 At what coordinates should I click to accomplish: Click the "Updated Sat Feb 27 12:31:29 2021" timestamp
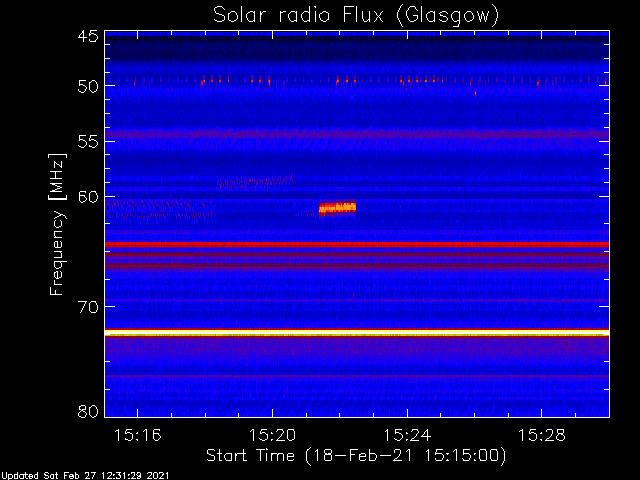[x=84, y=476]
